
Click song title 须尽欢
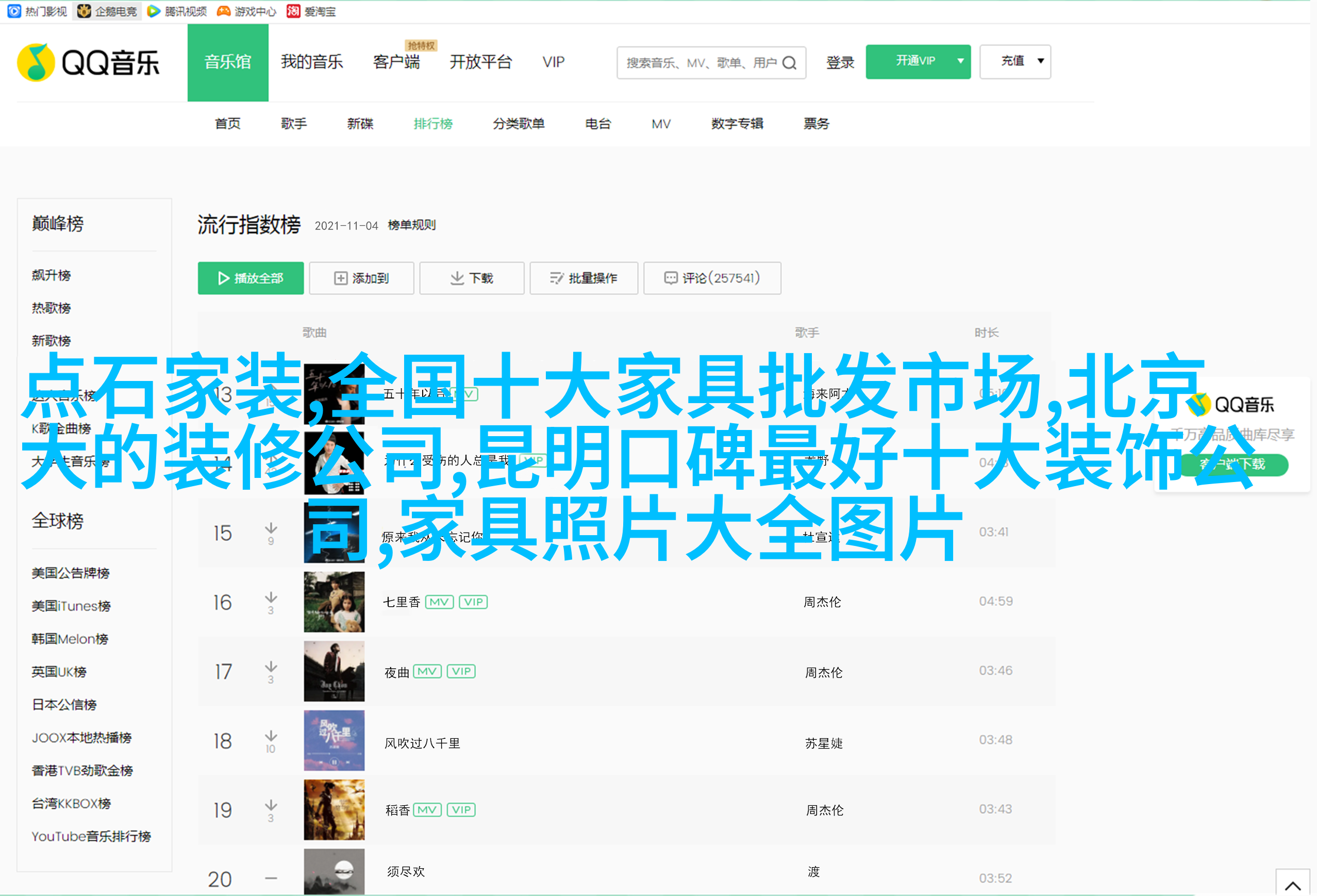[x=406, y=872]
